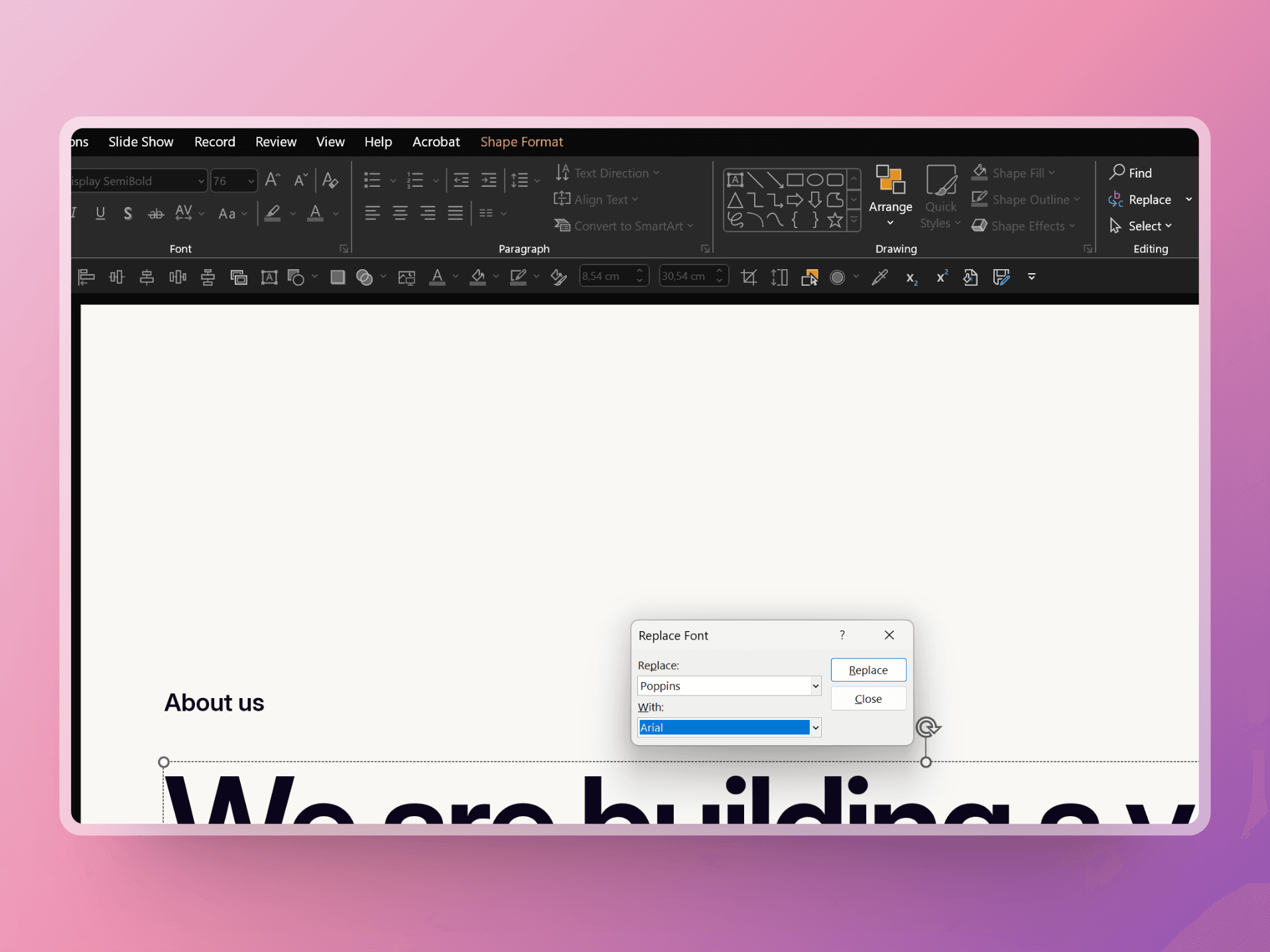
Task: Apply subscript formatting
Action: click(911, 278)
